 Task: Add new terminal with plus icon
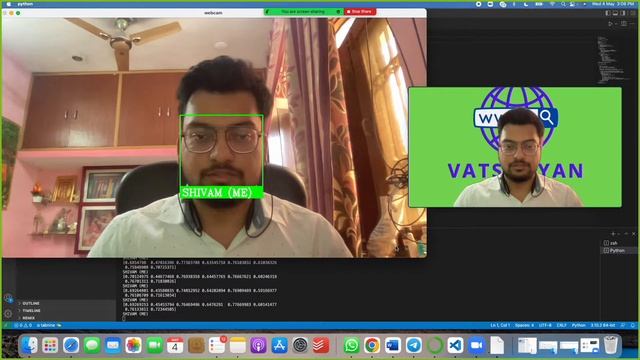pyautogui.click(x=613, y=234)
